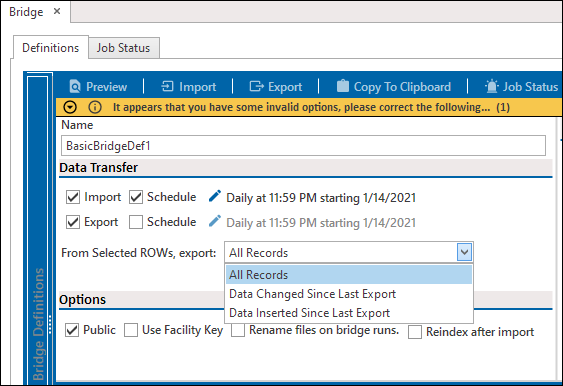Uncheck the Public checkbox
This screenshot has height=386, width=563.
pos(72,330)
